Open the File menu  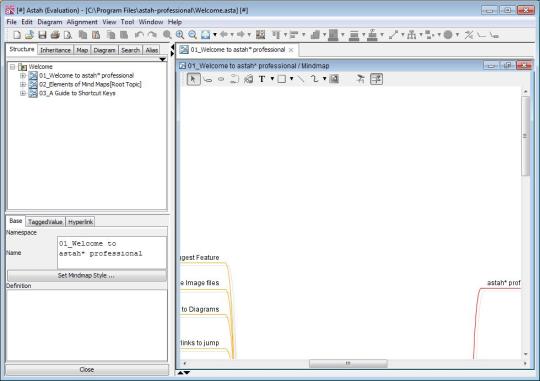tap(11, 22)
